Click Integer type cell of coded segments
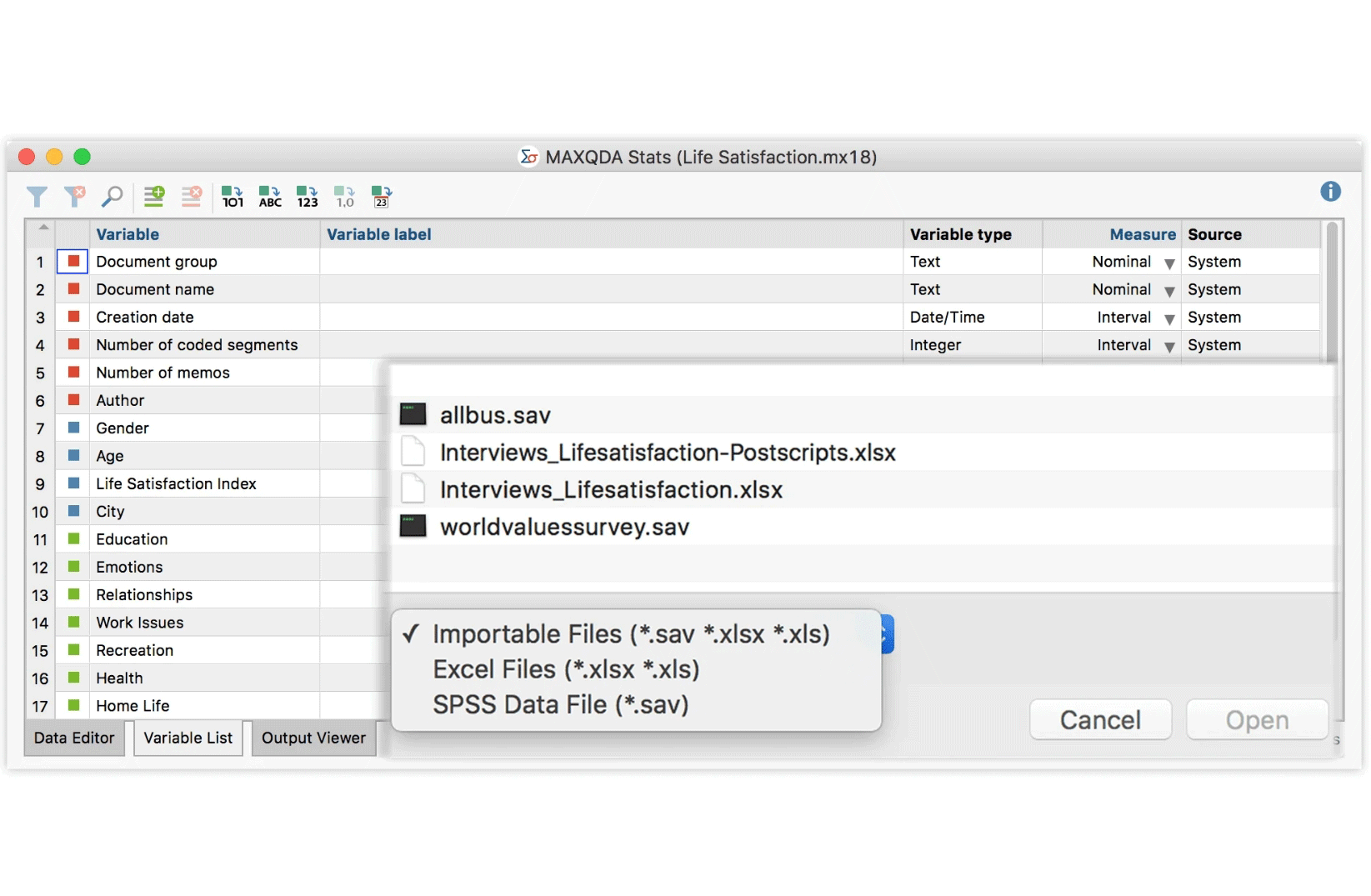Screen dimensions: 1371x896 [x=973, y=344]
